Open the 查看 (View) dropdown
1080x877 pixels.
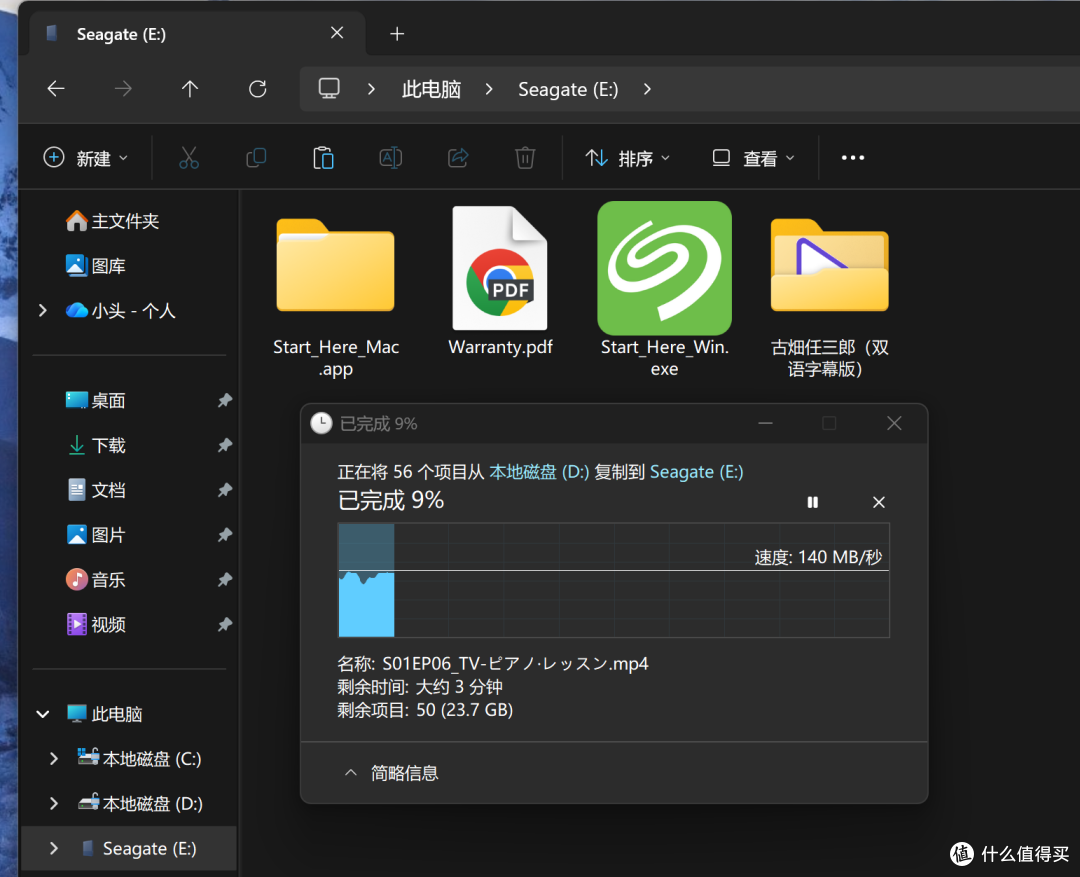click(753, 158)
